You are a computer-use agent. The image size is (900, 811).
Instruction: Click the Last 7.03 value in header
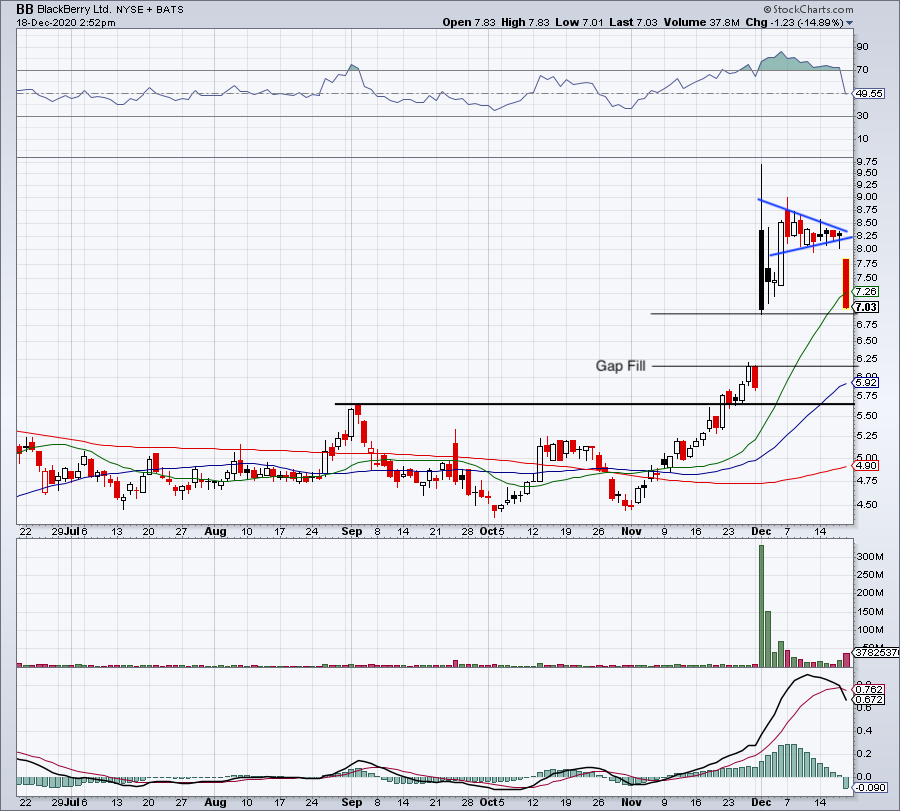click(x=633, y=22)
